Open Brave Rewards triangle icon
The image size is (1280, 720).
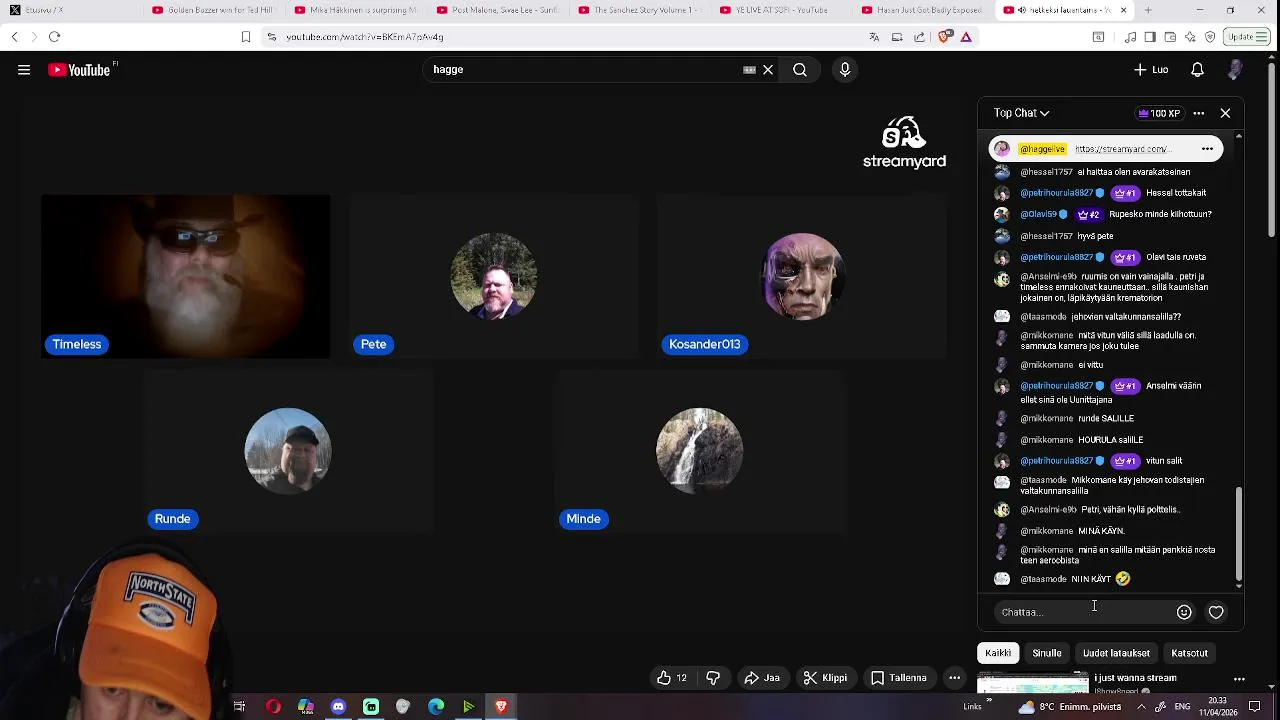click(966, 37)
